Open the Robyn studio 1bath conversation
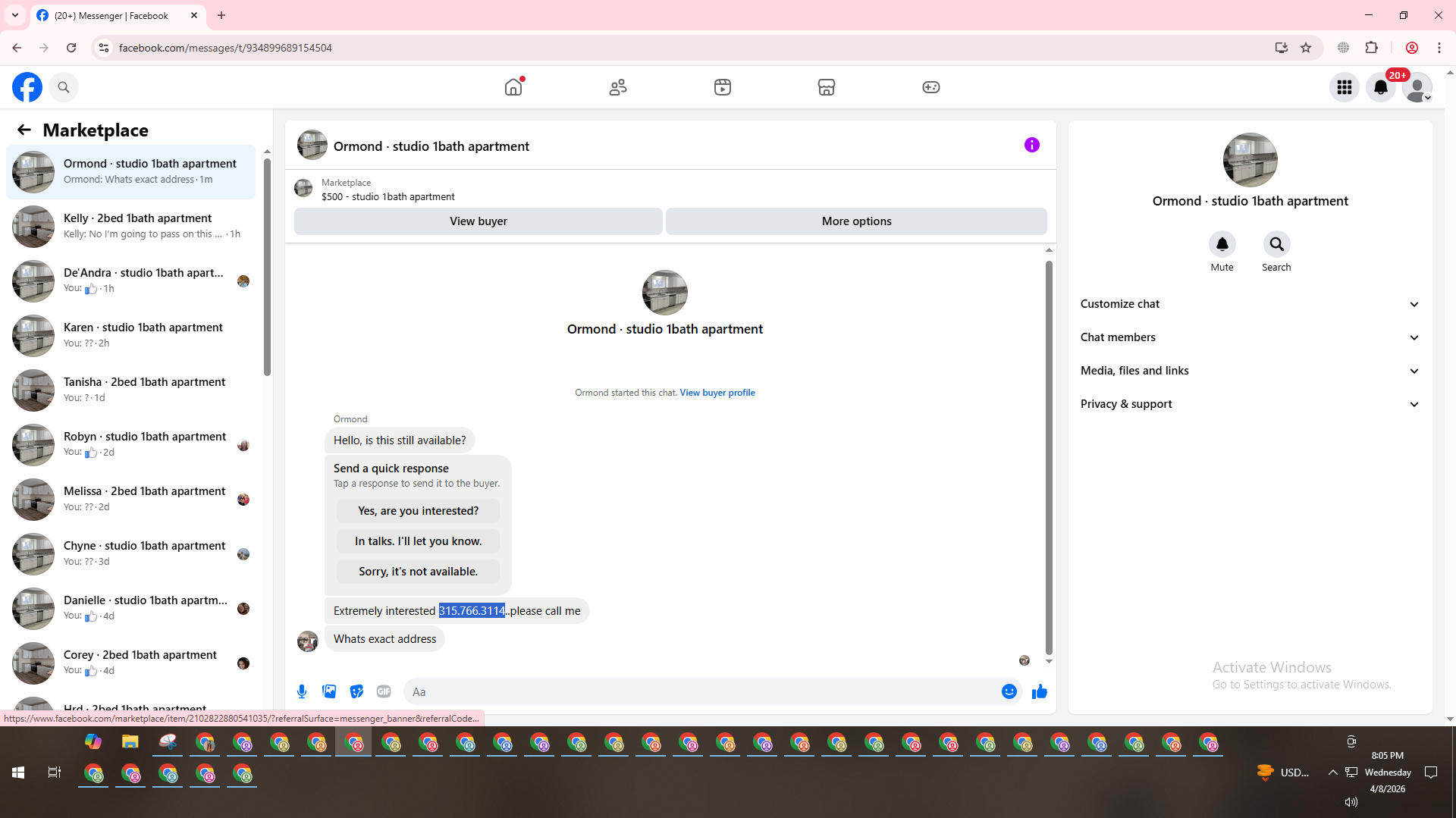This screenshot has width=1456, height=818. point(131,445)
